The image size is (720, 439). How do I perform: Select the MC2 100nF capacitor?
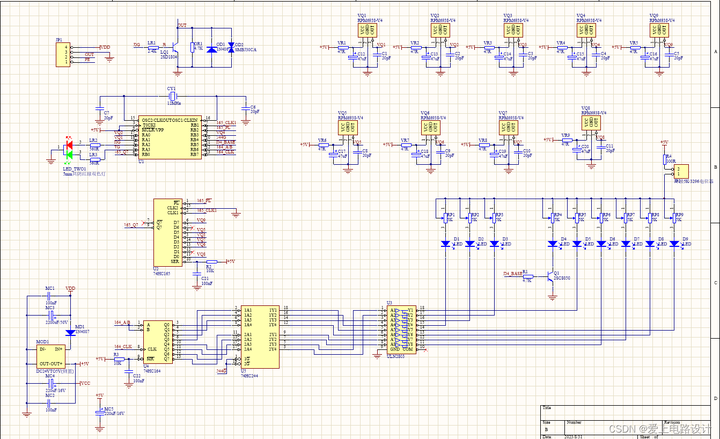point(50,404)
